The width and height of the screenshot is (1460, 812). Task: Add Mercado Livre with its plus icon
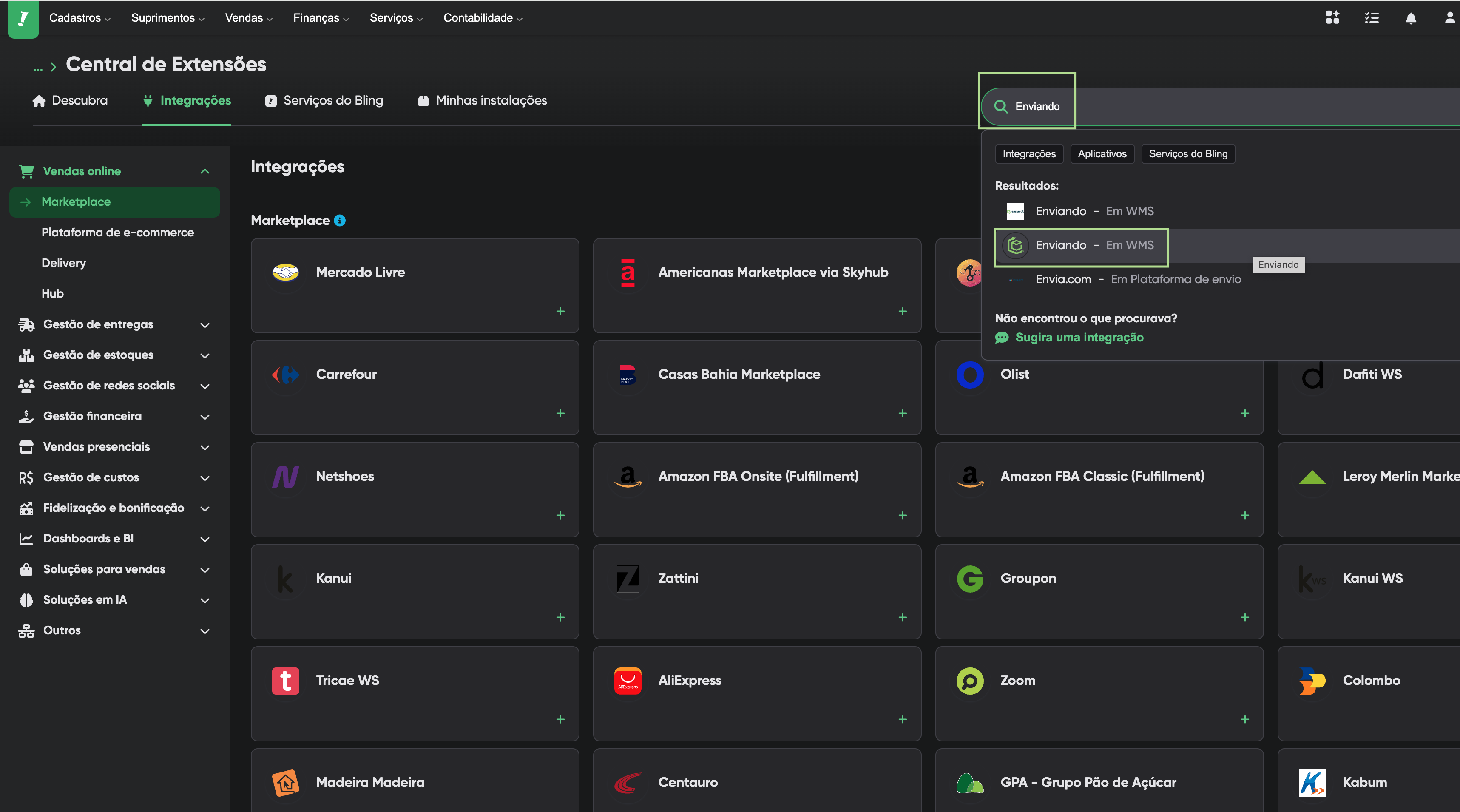coord(560,311)
